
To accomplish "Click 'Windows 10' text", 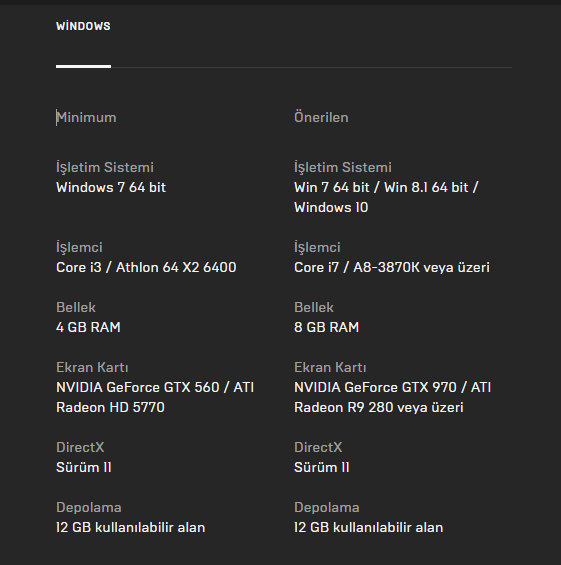I will click(331, 208).
